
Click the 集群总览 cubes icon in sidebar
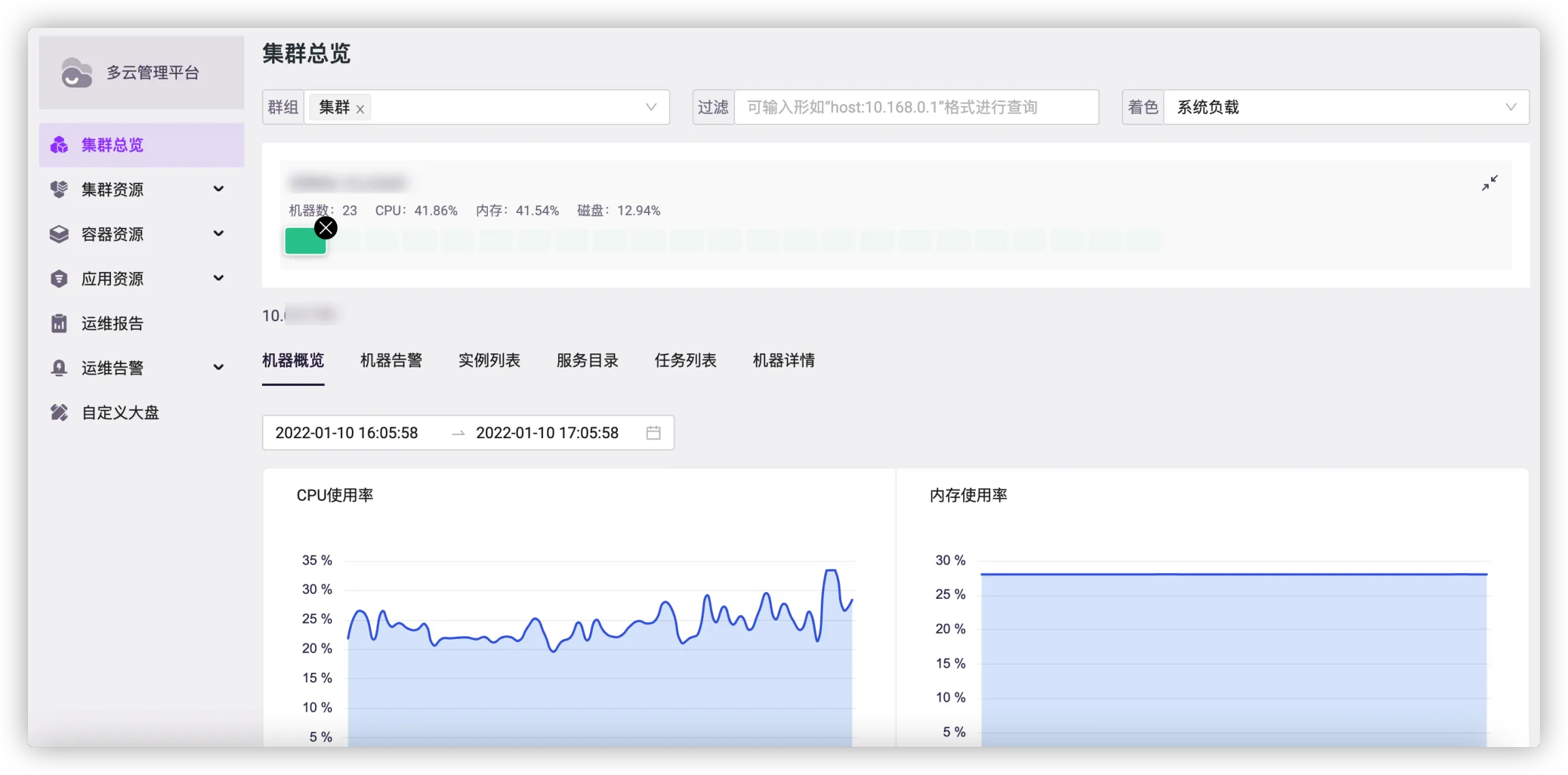tap(59, 145)
